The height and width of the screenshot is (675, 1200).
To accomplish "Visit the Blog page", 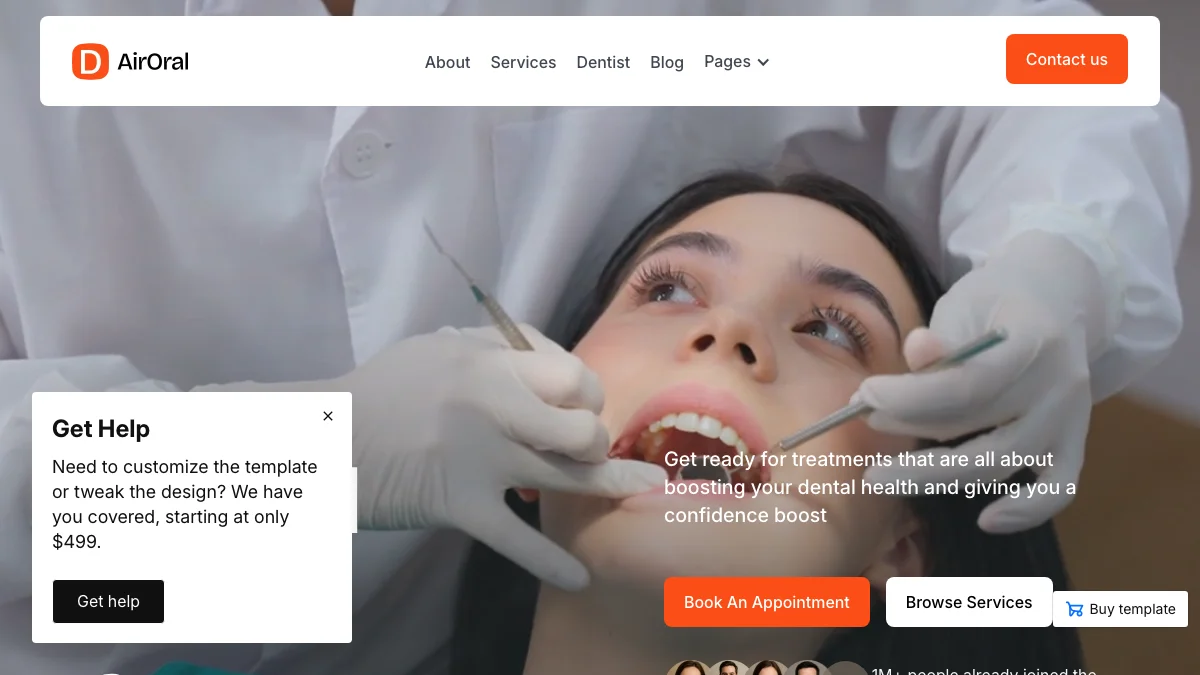I will [x=667, y=62].
